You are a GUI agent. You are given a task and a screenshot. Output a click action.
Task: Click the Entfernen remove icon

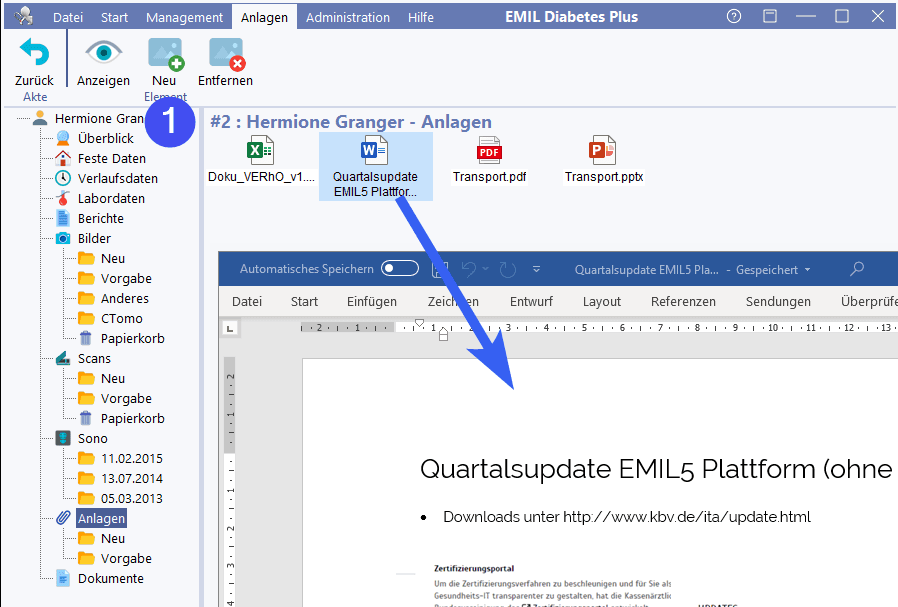225,53
